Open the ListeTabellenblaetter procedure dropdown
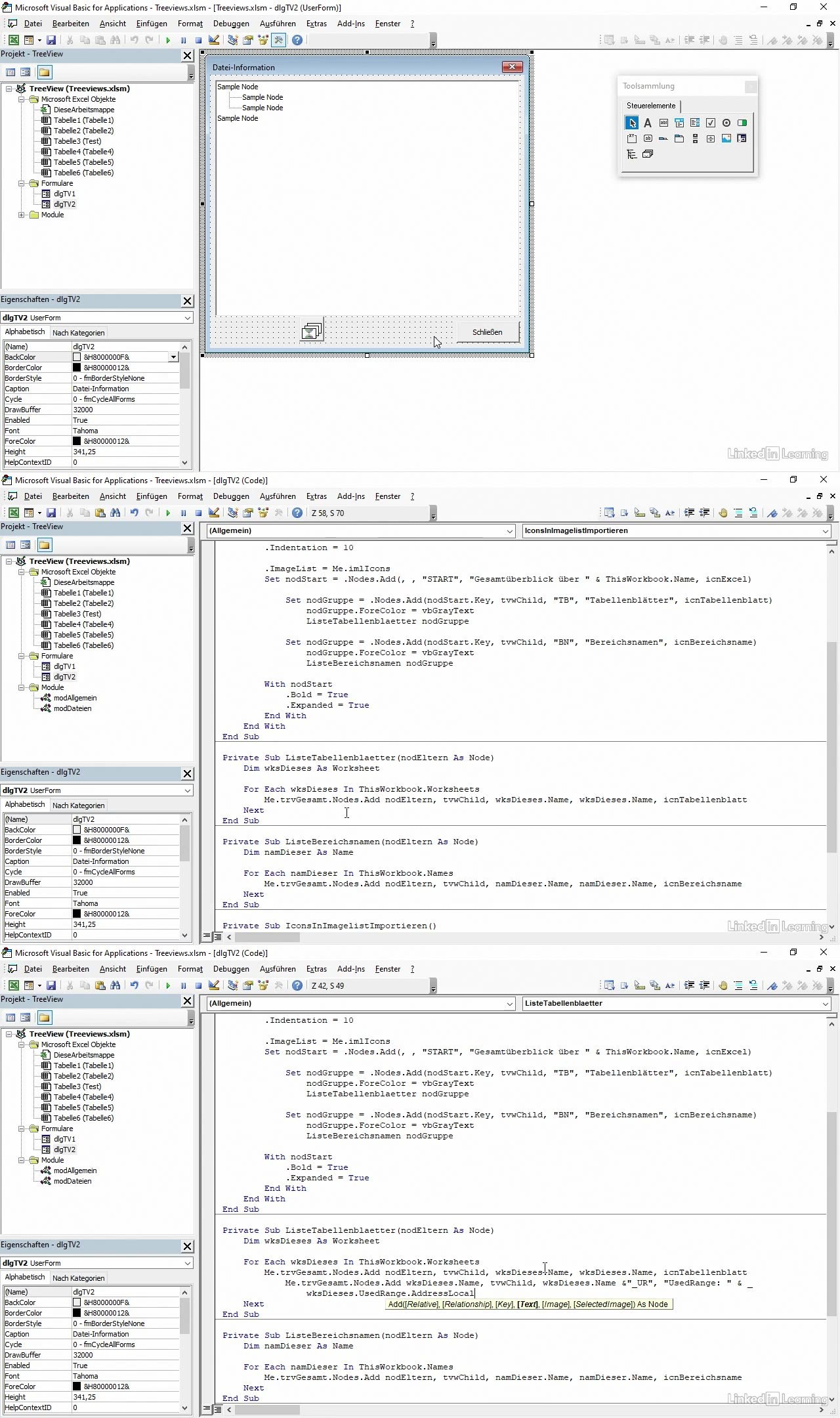Screen dimensions: 840x1418 825,1004
